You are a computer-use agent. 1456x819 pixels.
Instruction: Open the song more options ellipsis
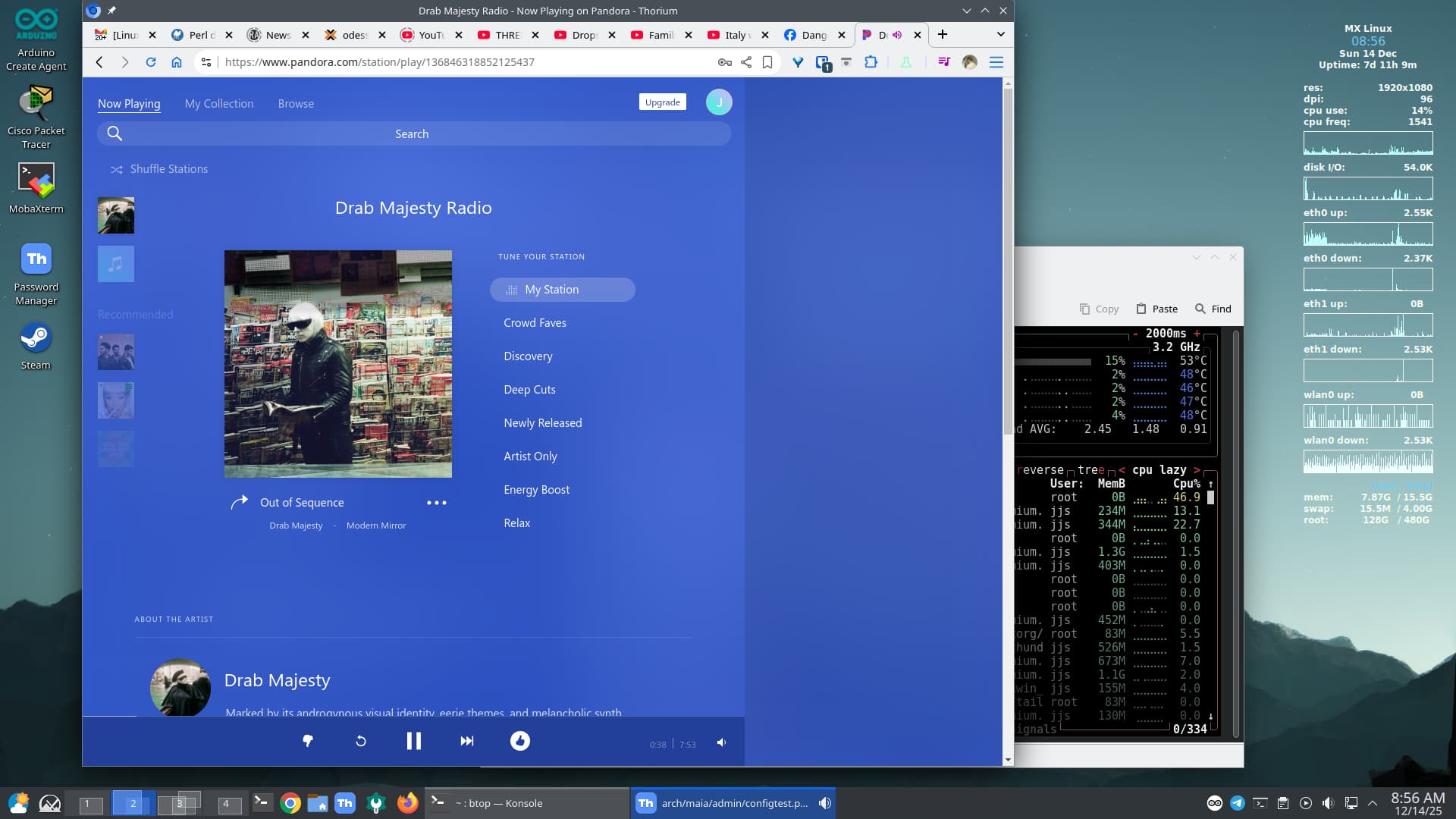coord(436,503)
